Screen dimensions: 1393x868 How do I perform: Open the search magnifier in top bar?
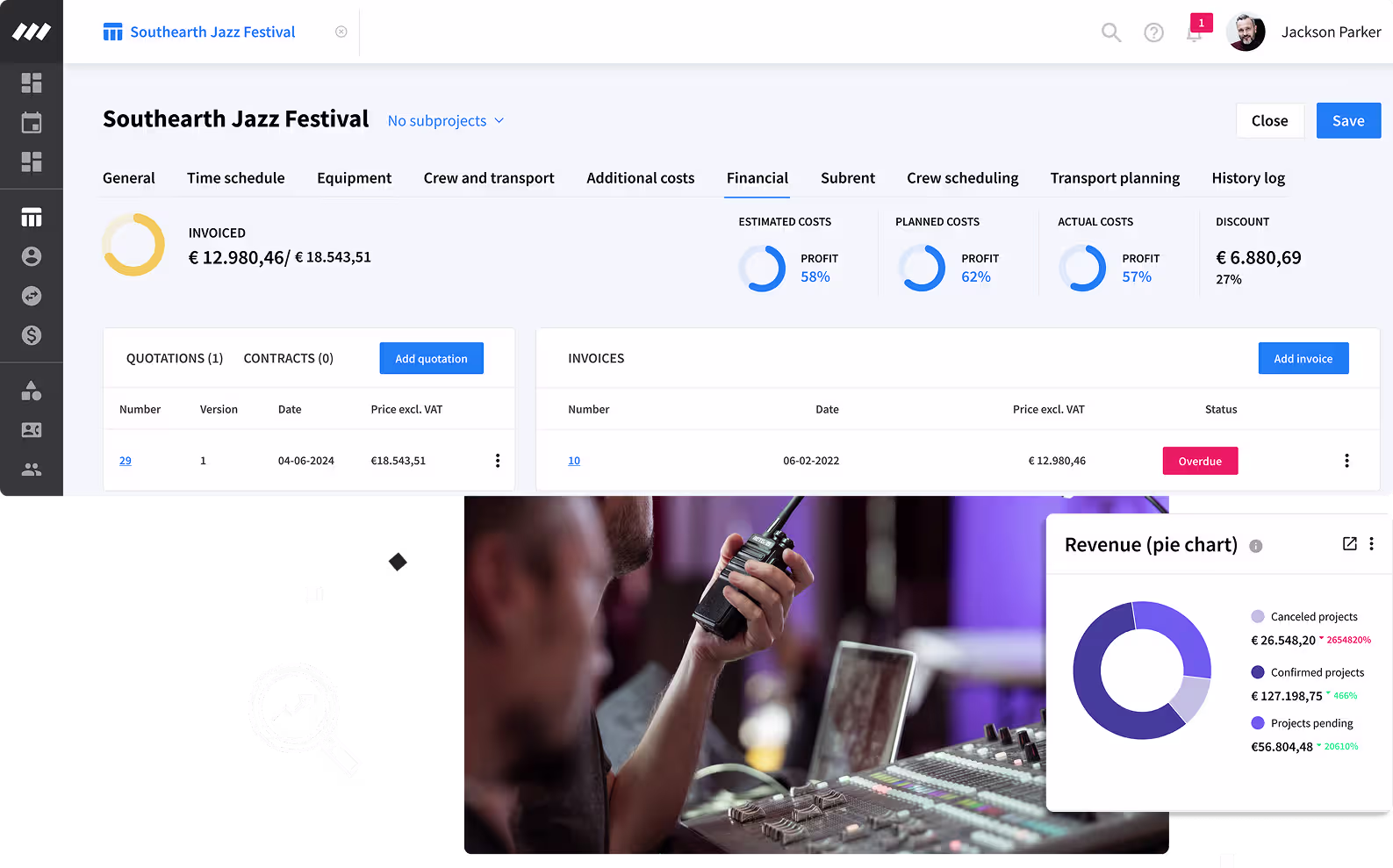[1111, 32]
